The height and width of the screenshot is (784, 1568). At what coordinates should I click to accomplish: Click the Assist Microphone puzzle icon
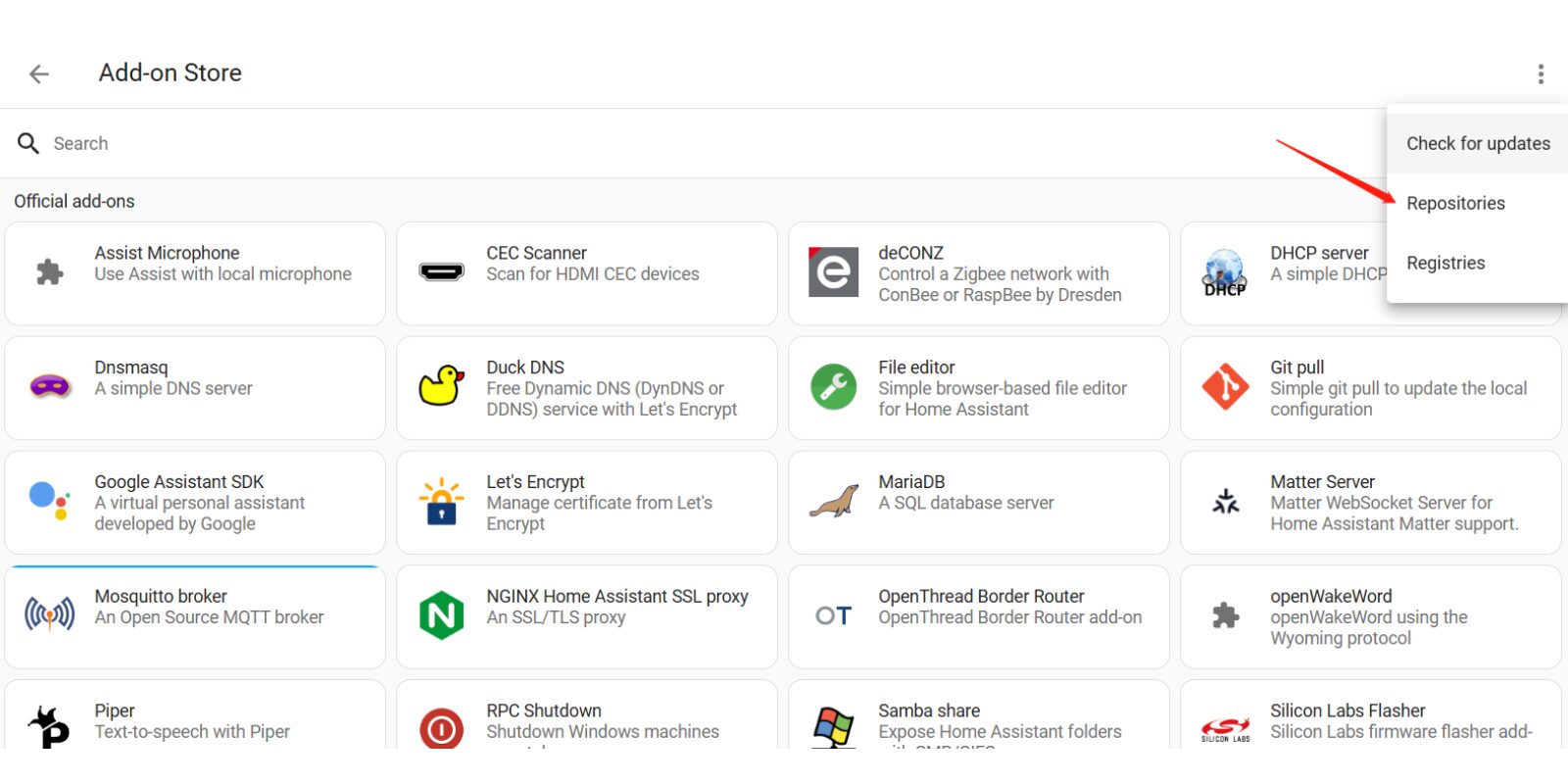(x=50, y=272)
